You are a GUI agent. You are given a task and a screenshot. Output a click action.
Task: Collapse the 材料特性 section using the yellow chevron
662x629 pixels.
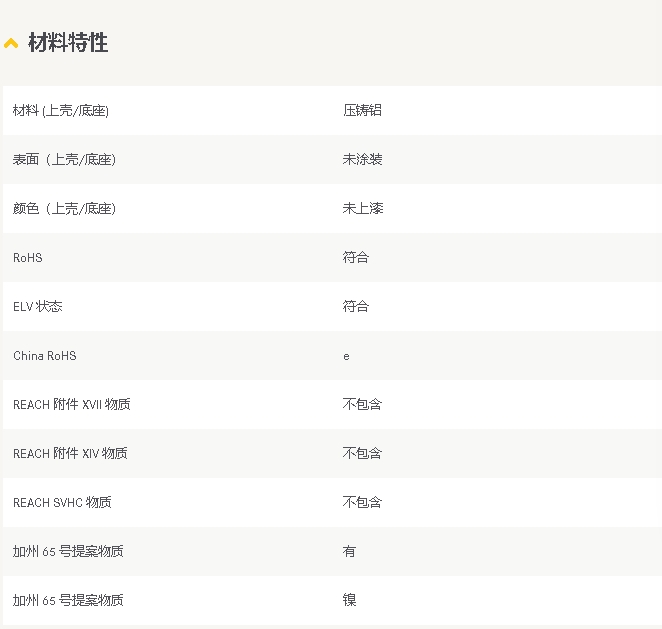(x=11, y=43)
